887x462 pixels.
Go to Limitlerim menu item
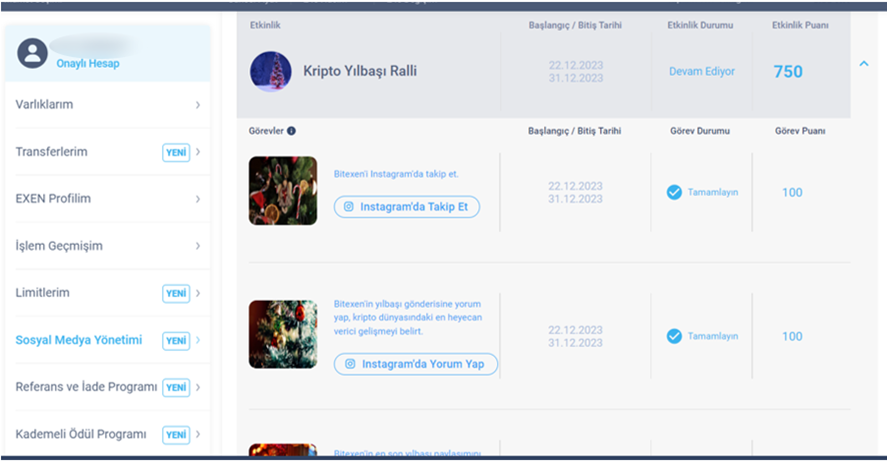pos(107,293)
